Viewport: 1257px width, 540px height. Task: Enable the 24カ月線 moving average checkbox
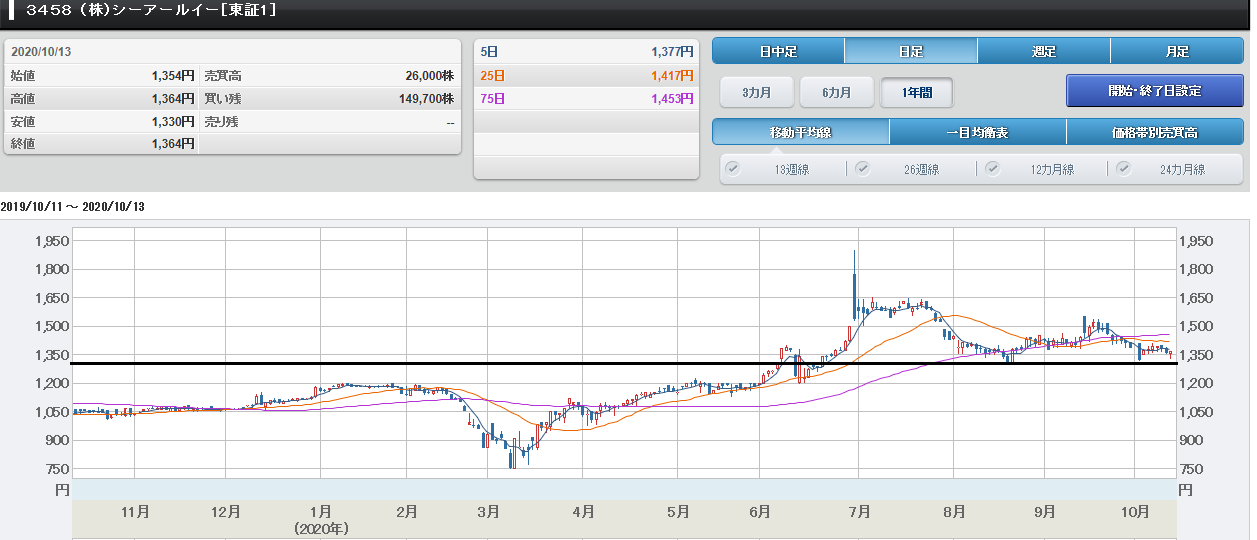(1124, 168)
